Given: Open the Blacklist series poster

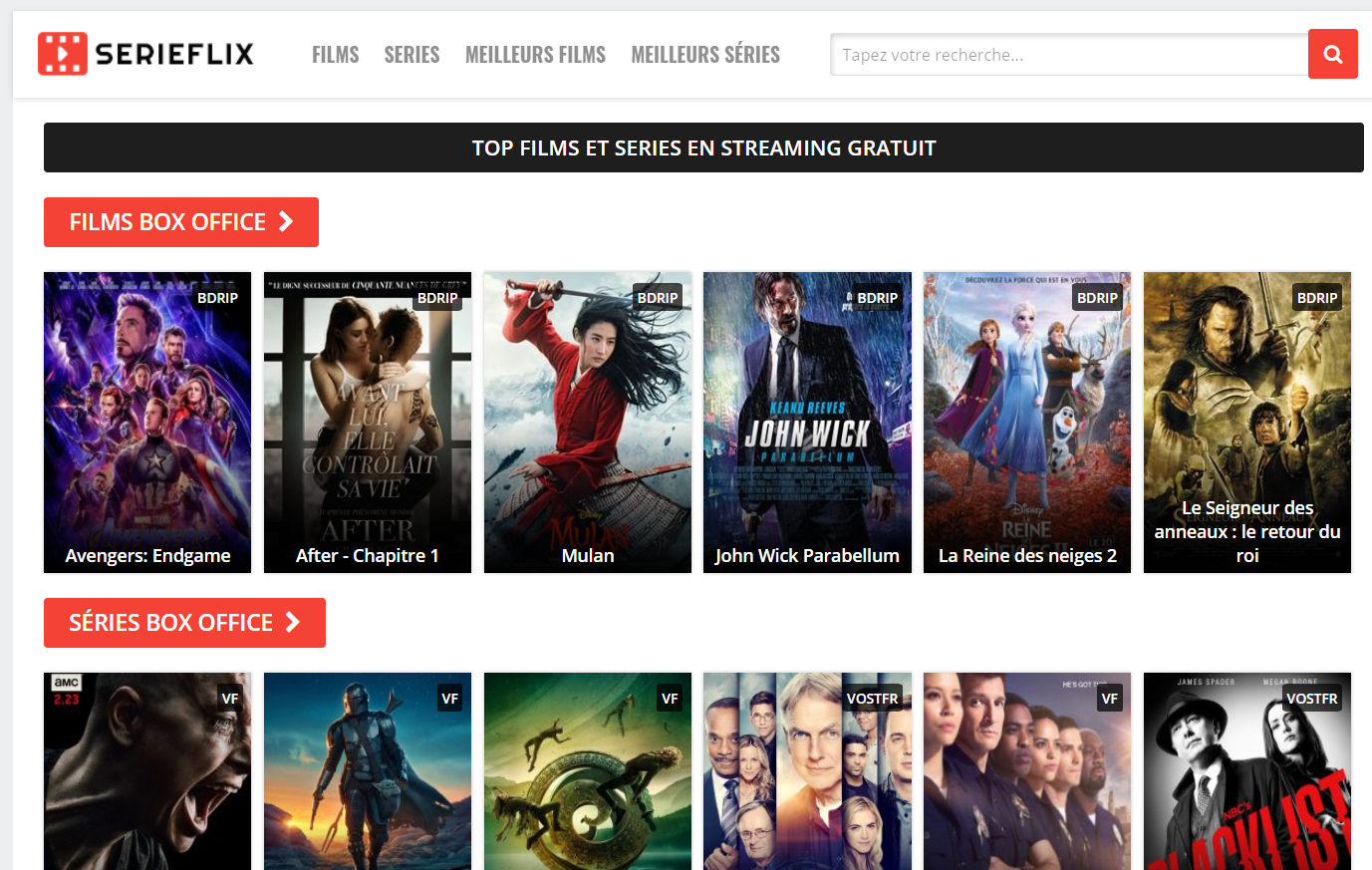Looking at the screenshot, I should [1247, 771].
